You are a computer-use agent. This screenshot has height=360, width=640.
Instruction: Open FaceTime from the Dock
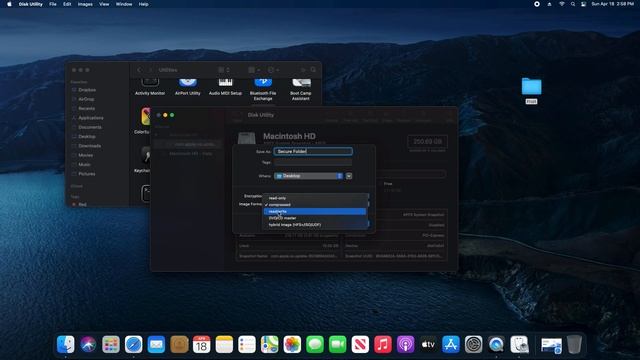pos(338,345)
